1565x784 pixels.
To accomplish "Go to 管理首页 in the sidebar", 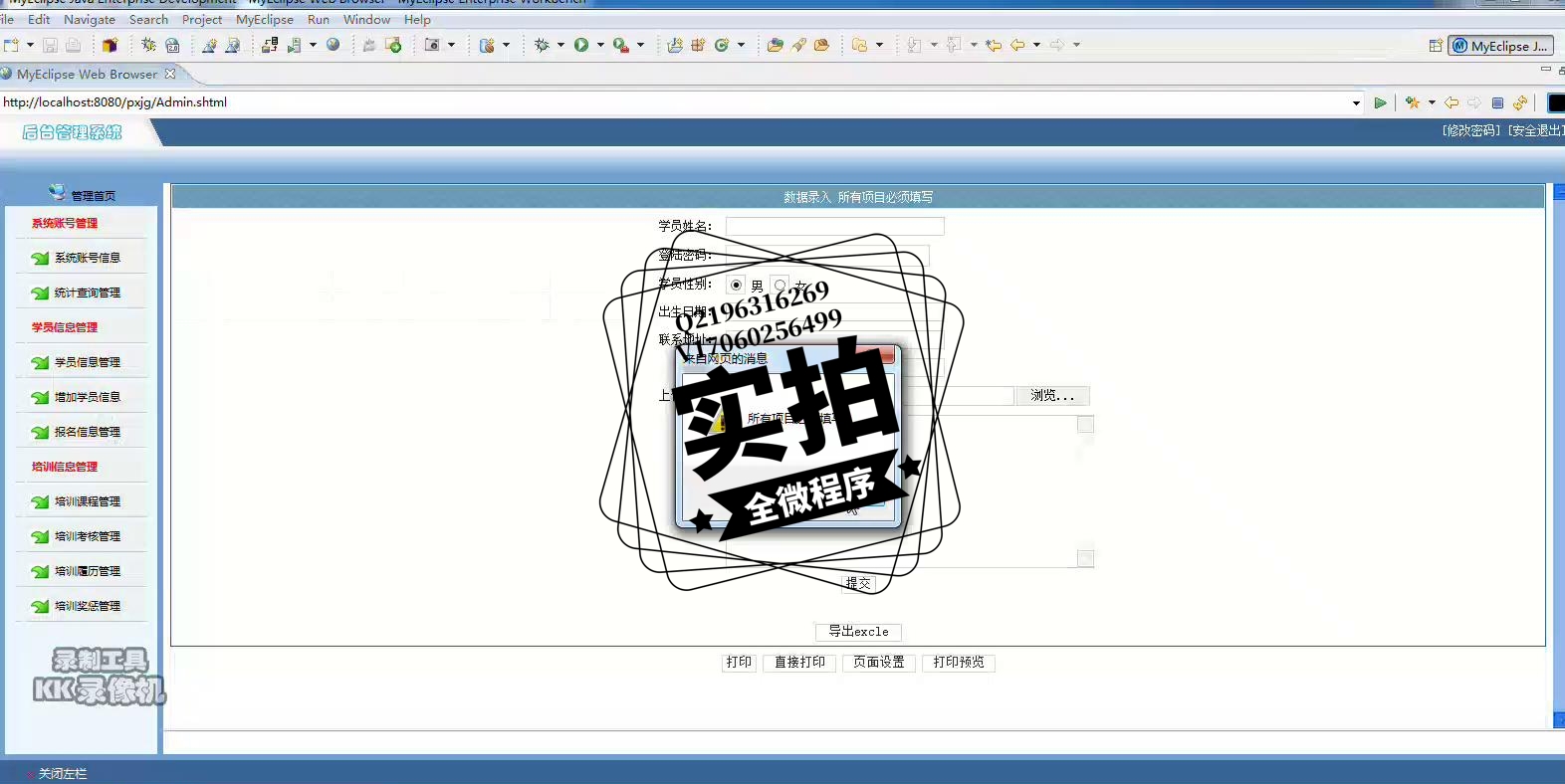I will (93, 196).
